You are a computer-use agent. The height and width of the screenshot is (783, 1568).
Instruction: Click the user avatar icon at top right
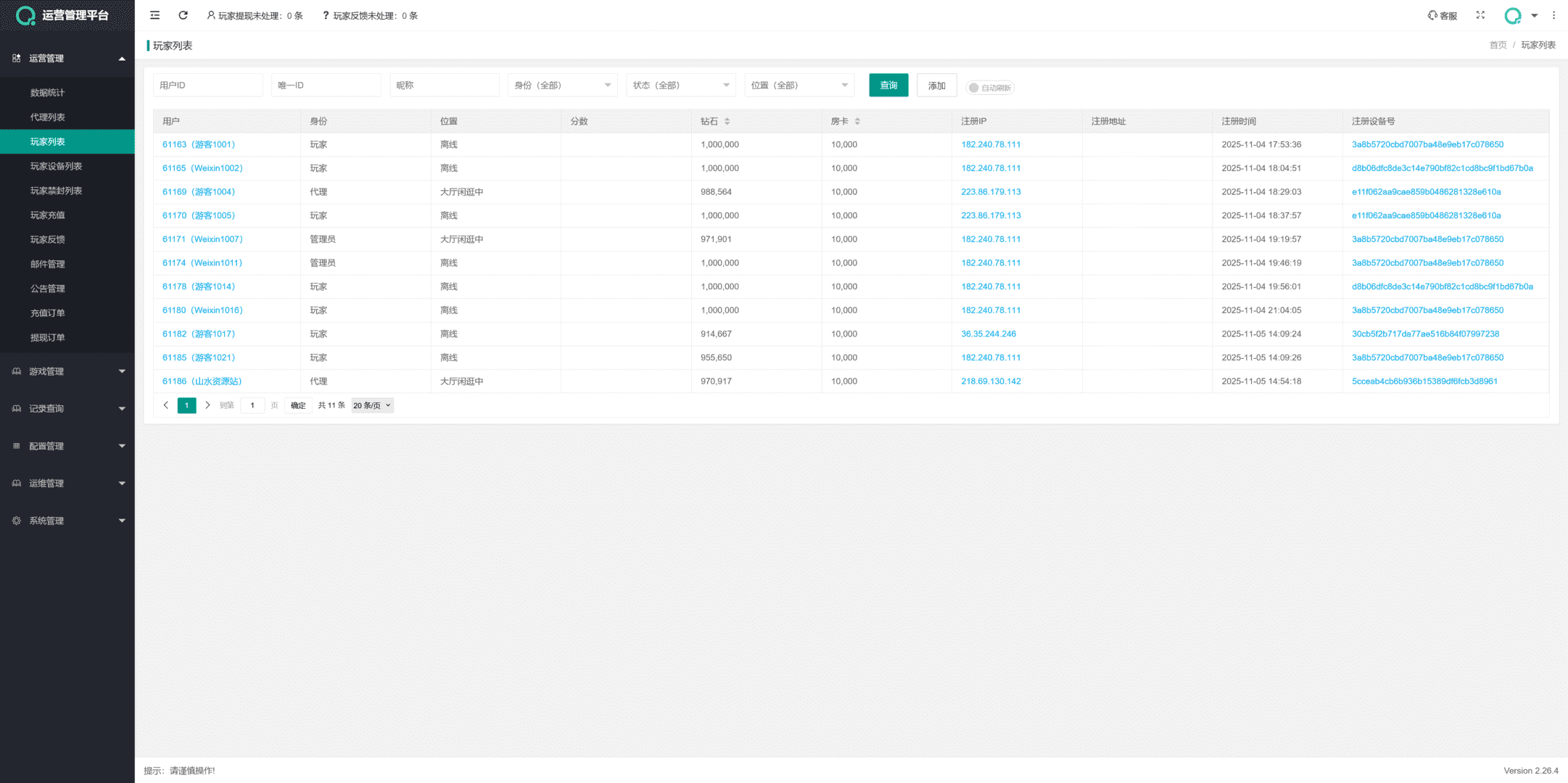coord(1512,15)
